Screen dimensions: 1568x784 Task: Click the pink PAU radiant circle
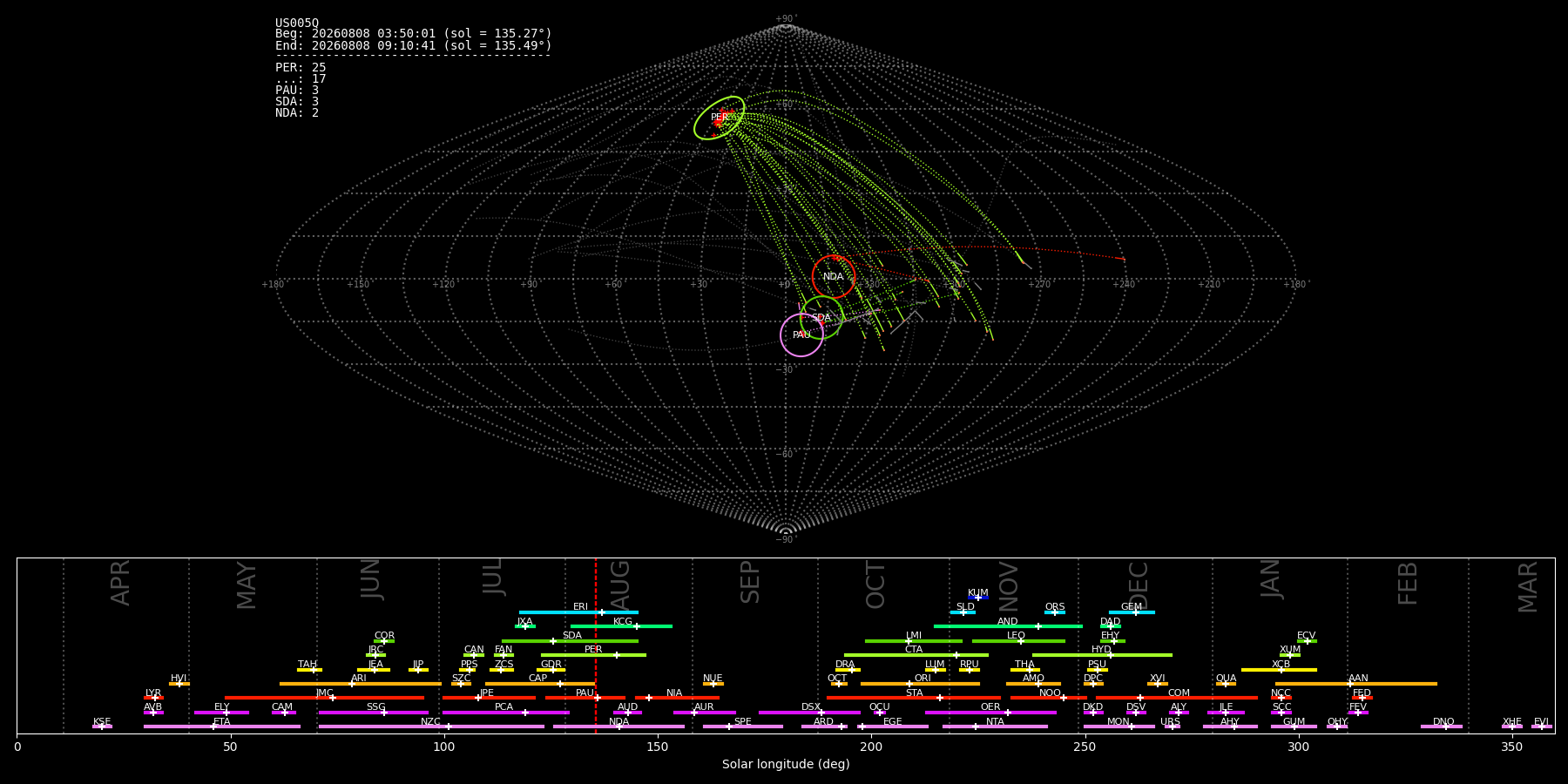click(801, 335)
